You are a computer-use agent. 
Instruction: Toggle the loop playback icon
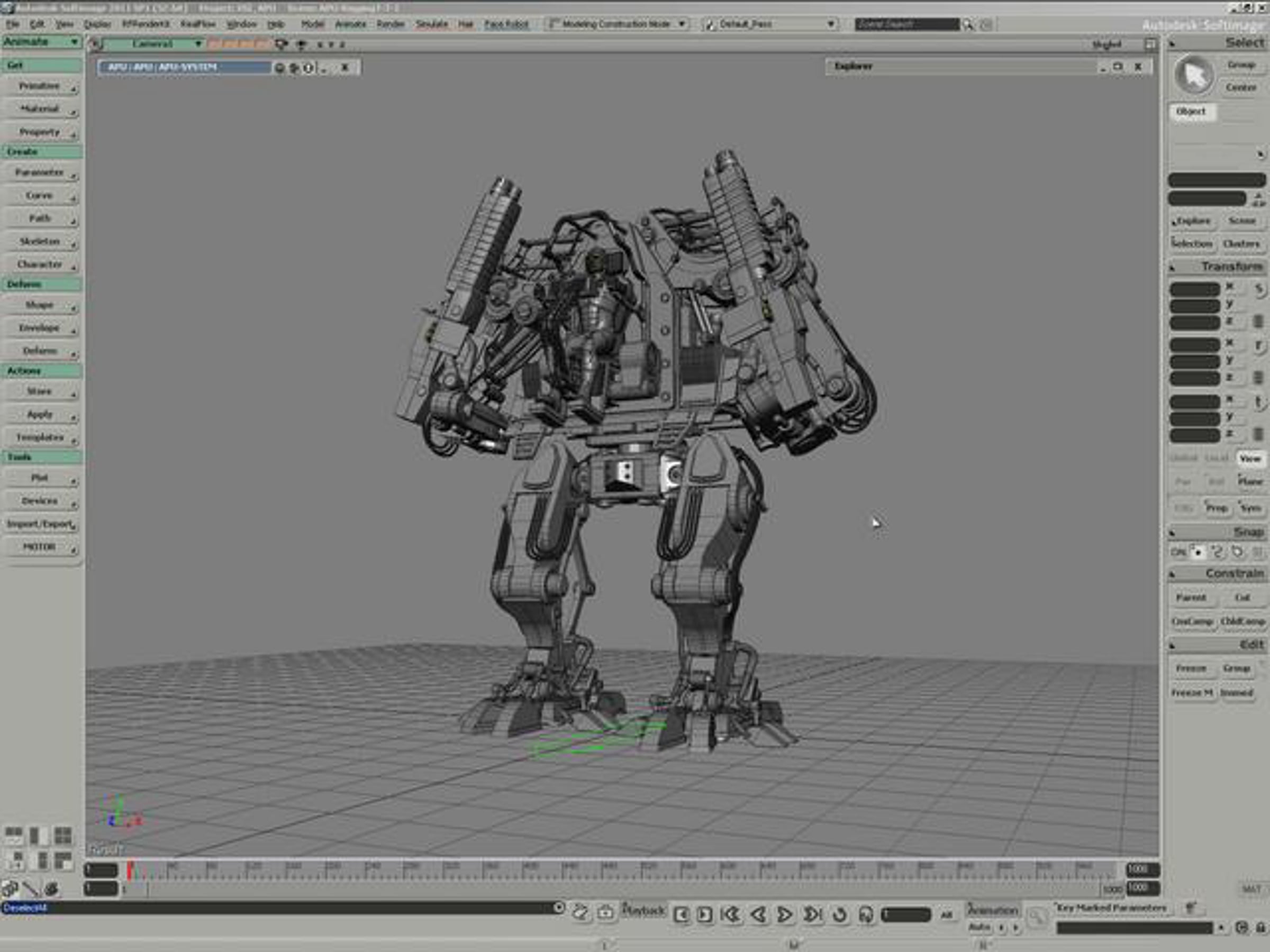[839, 914]
